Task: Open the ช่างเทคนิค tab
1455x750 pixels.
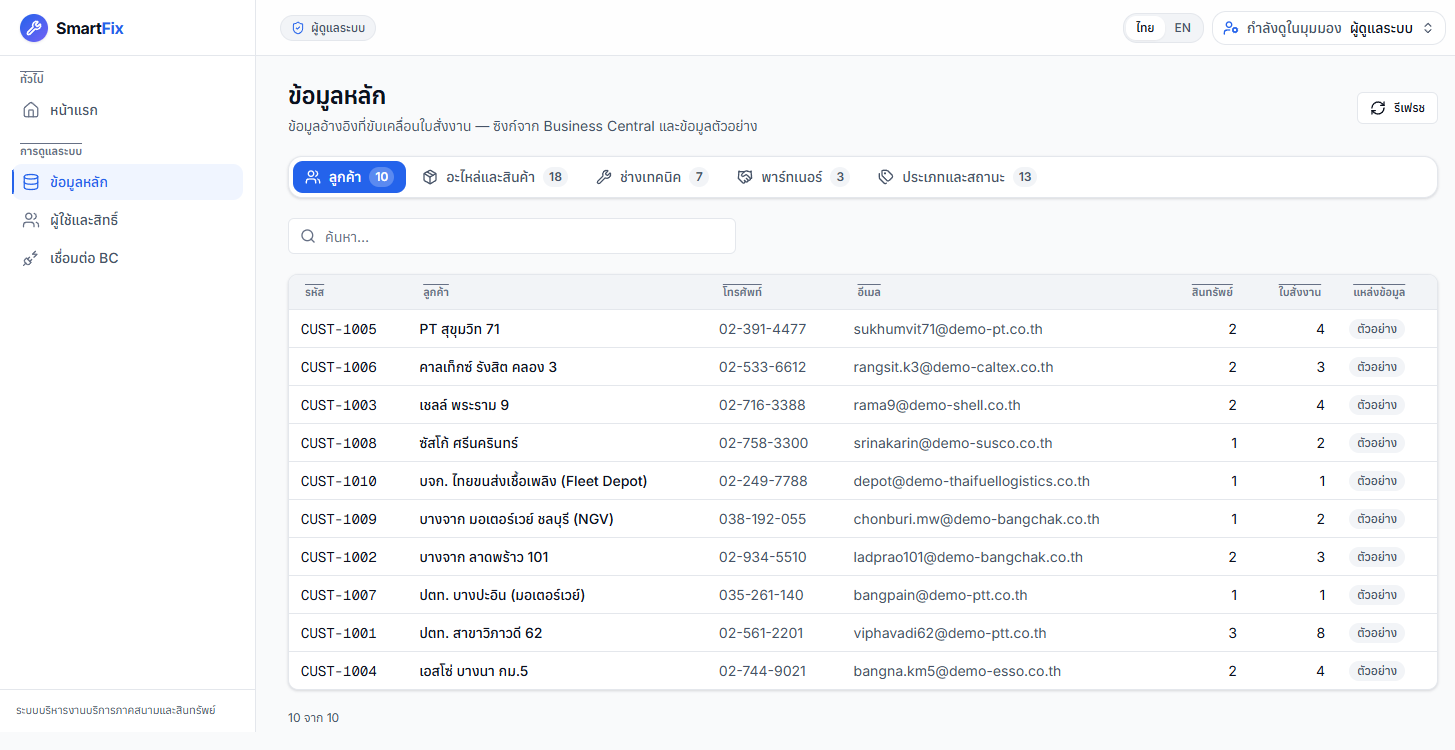Action: tap(651, 177)
